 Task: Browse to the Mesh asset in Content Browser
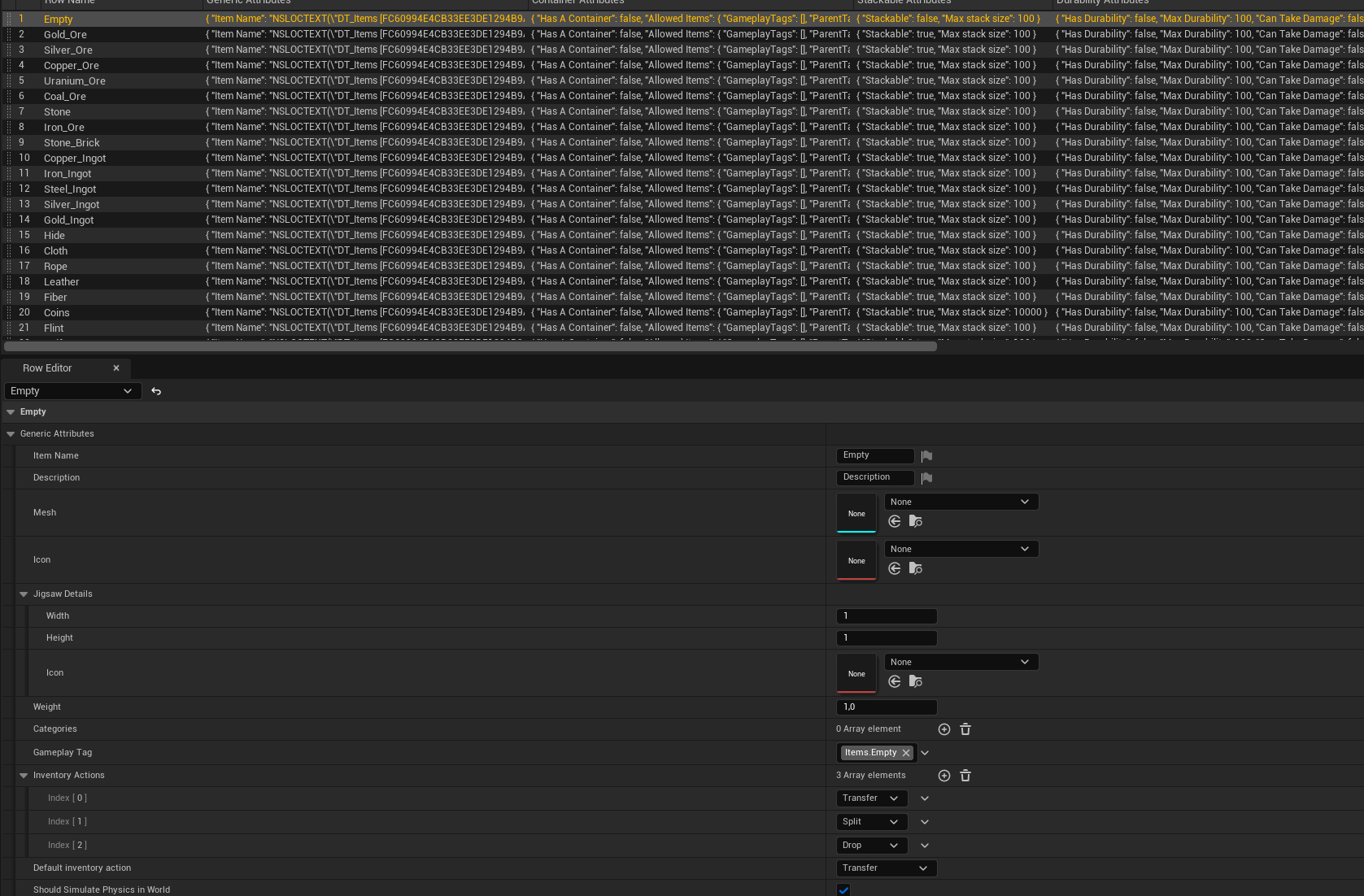pos(916,521)
